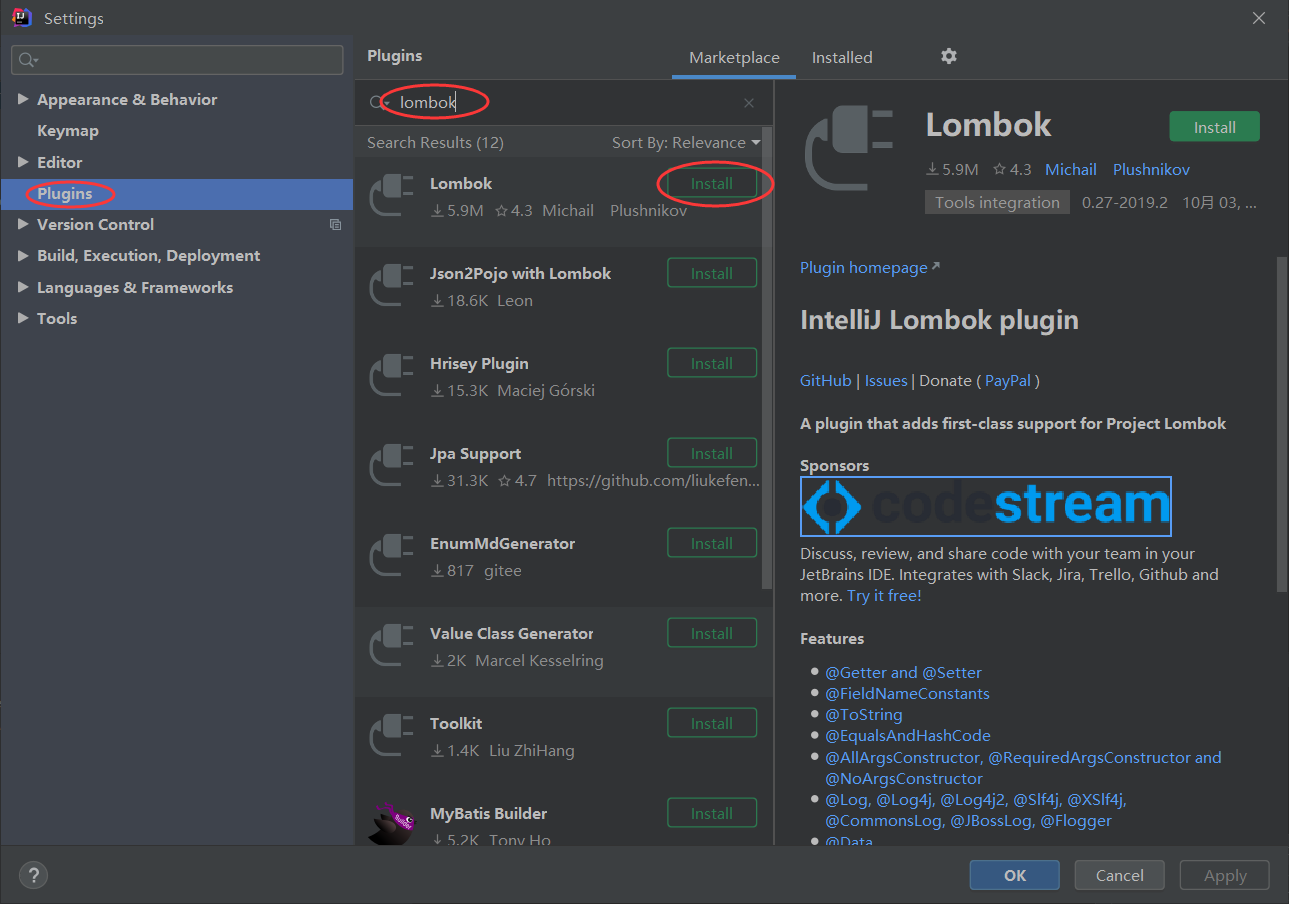The image size is (1289, 904).
Task: Focus the plugin search field containing lombok
Action: point(565,103)
